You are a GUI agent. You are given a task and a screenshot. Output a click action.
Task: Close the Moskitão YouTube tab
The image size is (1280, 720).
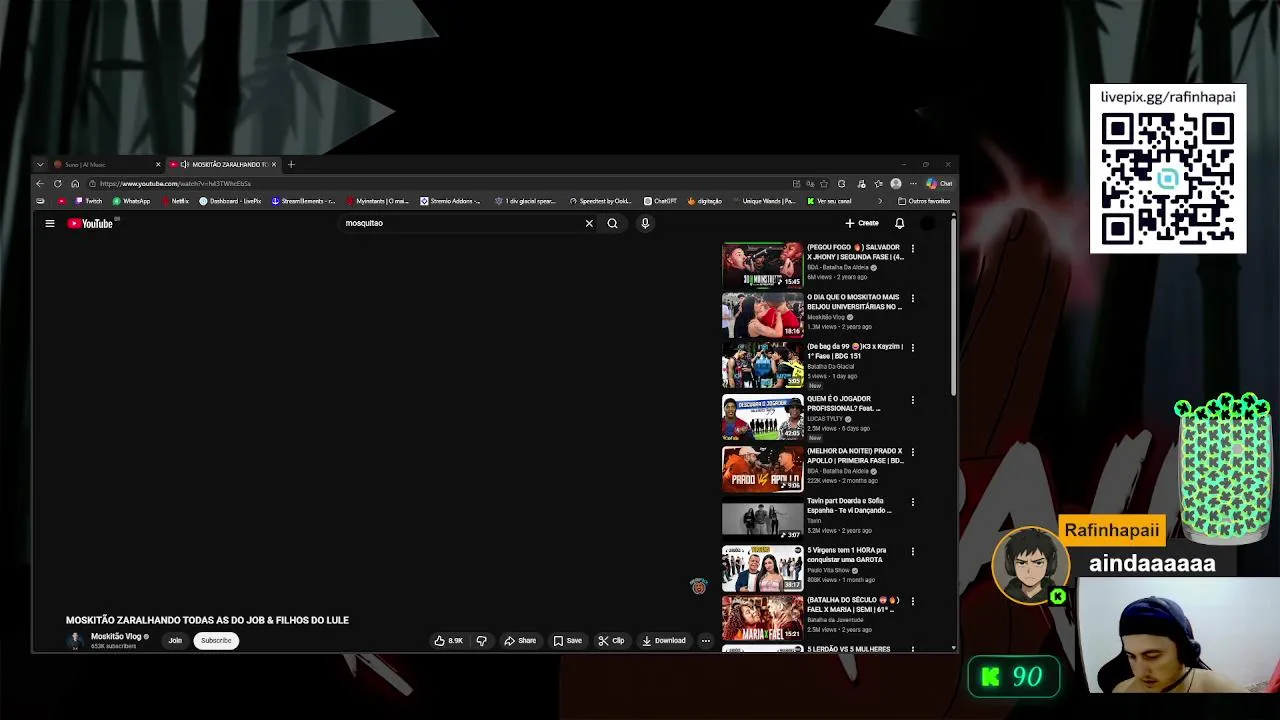[274, 165]
